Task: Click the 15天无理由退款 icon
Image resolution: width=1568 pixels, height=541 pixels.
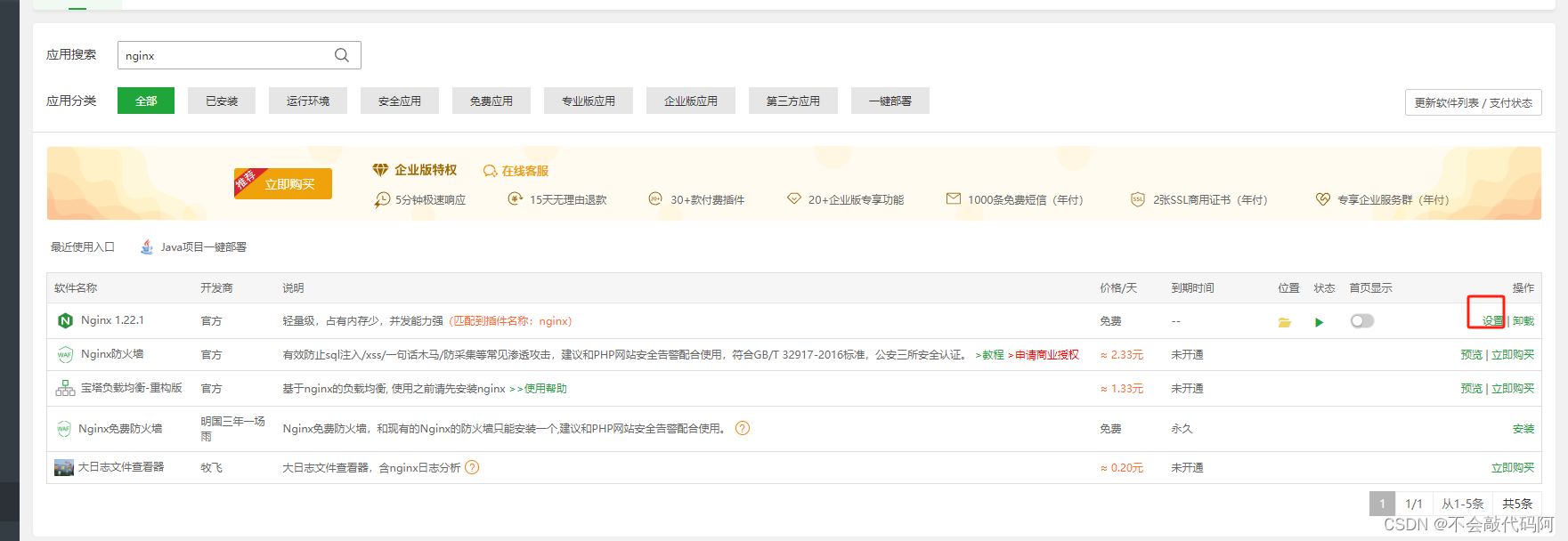Action: click(516, 198)
